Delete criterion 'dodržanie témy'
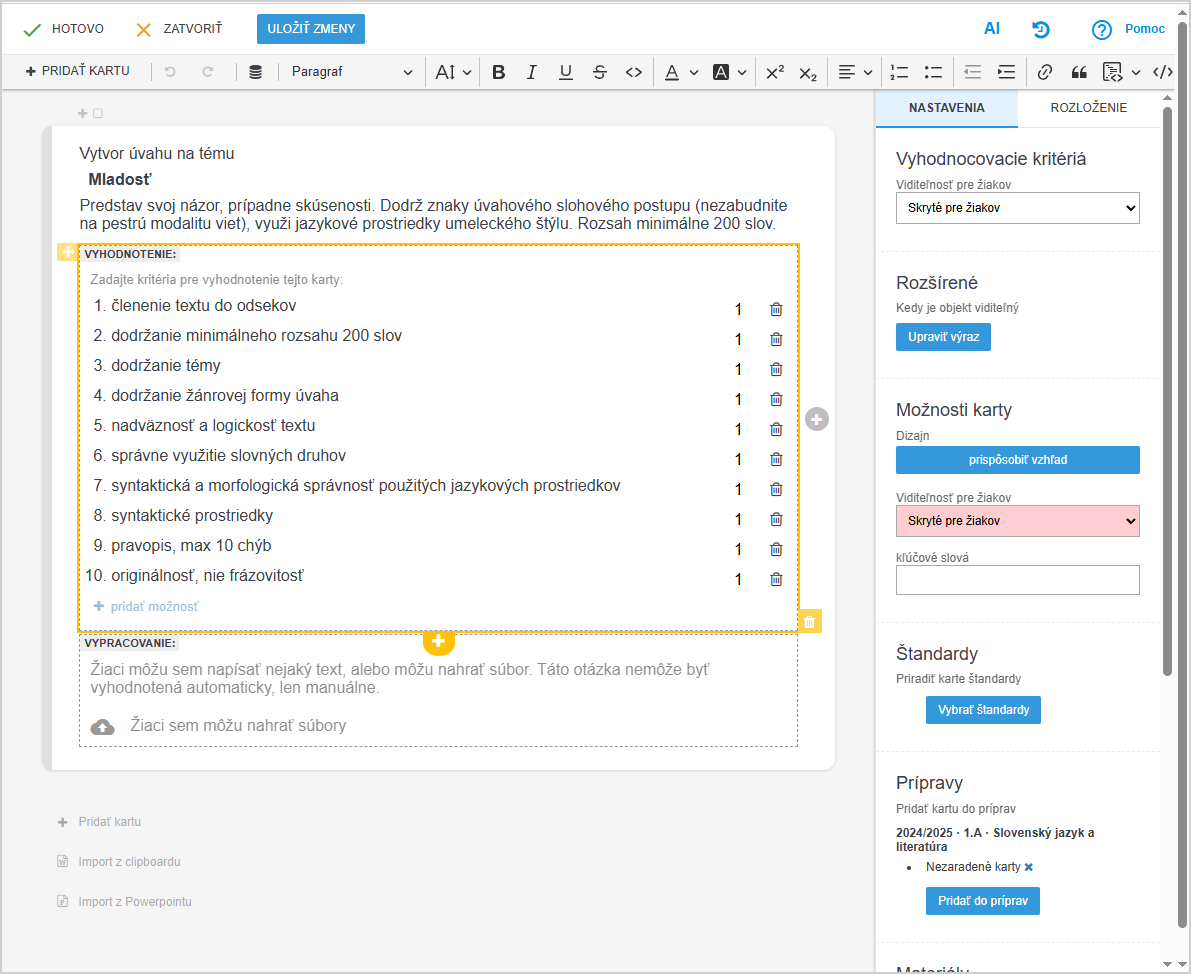The width and height of the screenshot is (1191, 974). point(776,369)
